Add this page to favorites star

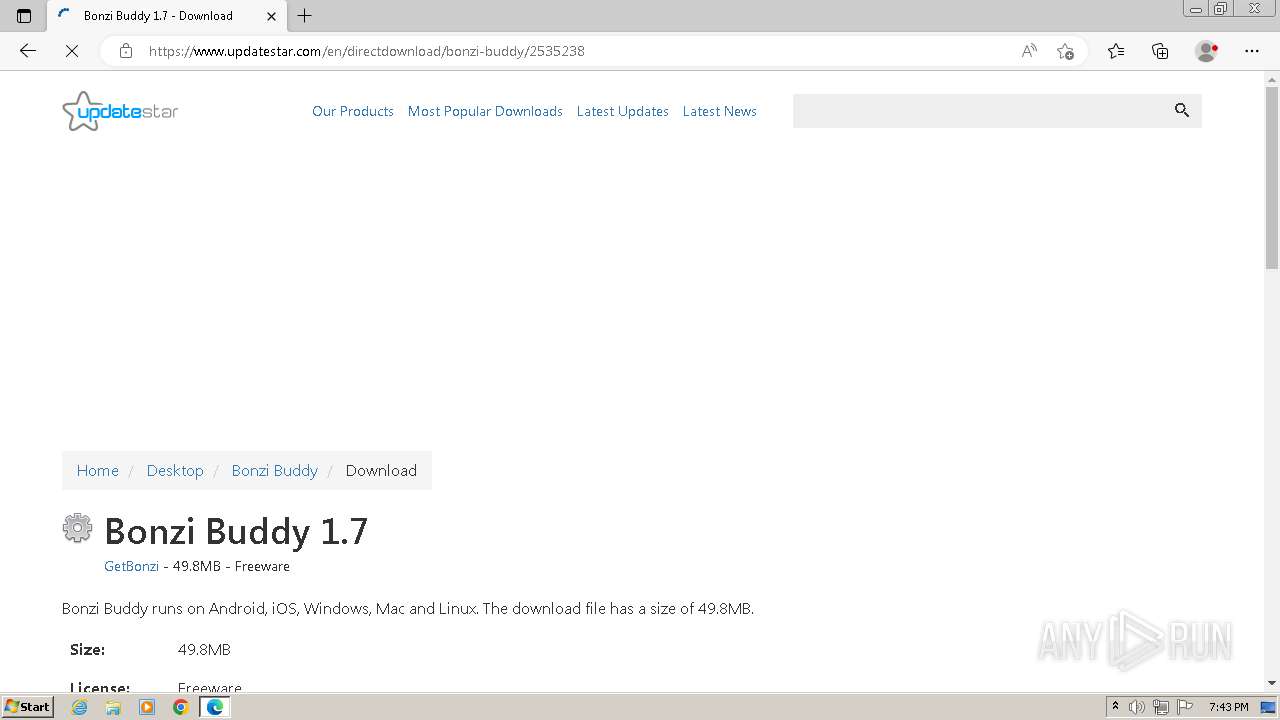click(1065, 51)
